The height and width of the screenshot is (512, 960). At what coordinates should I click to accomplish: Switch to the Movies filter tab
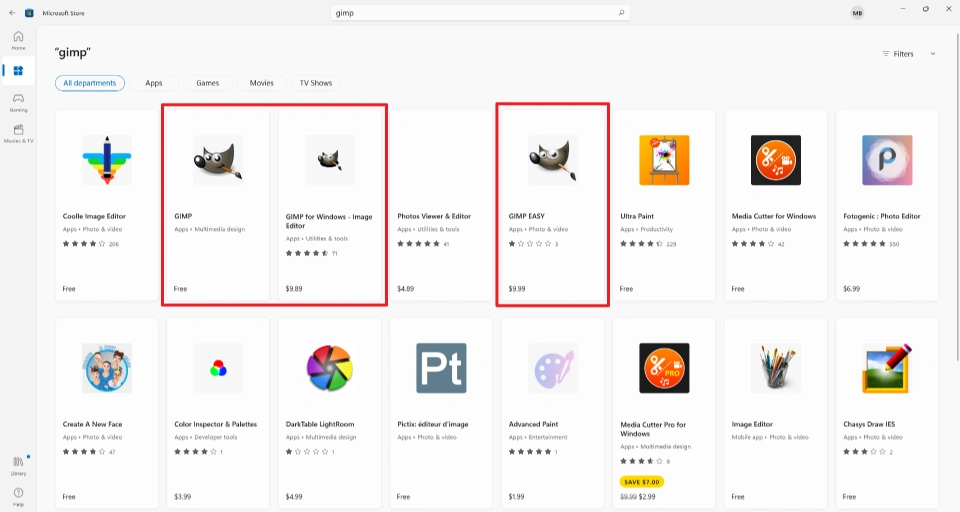[261, 83]
